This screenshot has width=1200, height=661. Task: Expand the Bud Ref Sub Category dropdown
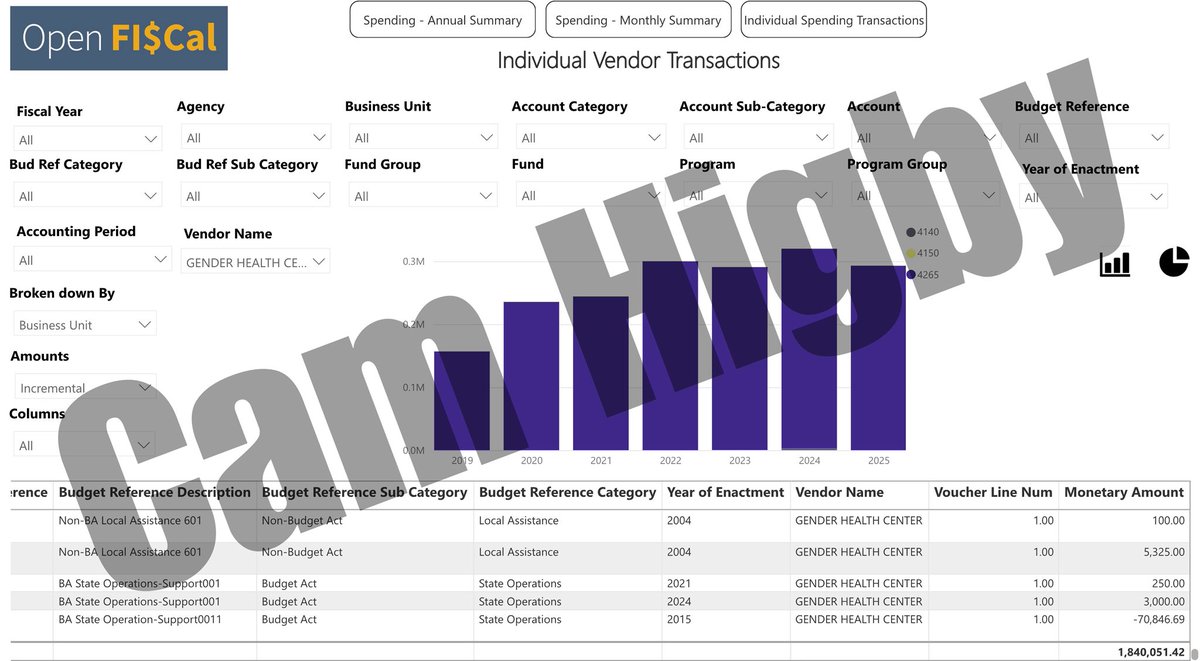tap(255, 195)
